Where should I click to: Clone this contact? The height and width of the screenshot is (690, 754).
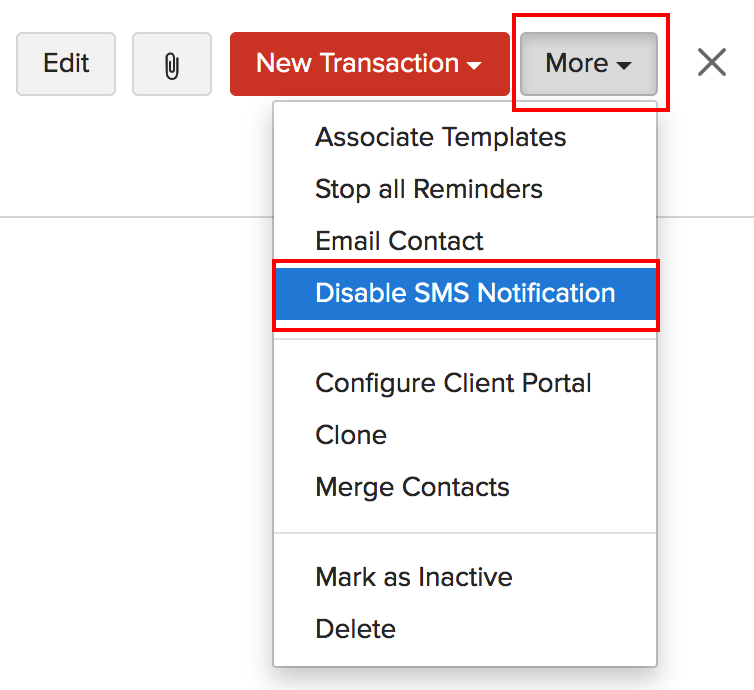351,435
